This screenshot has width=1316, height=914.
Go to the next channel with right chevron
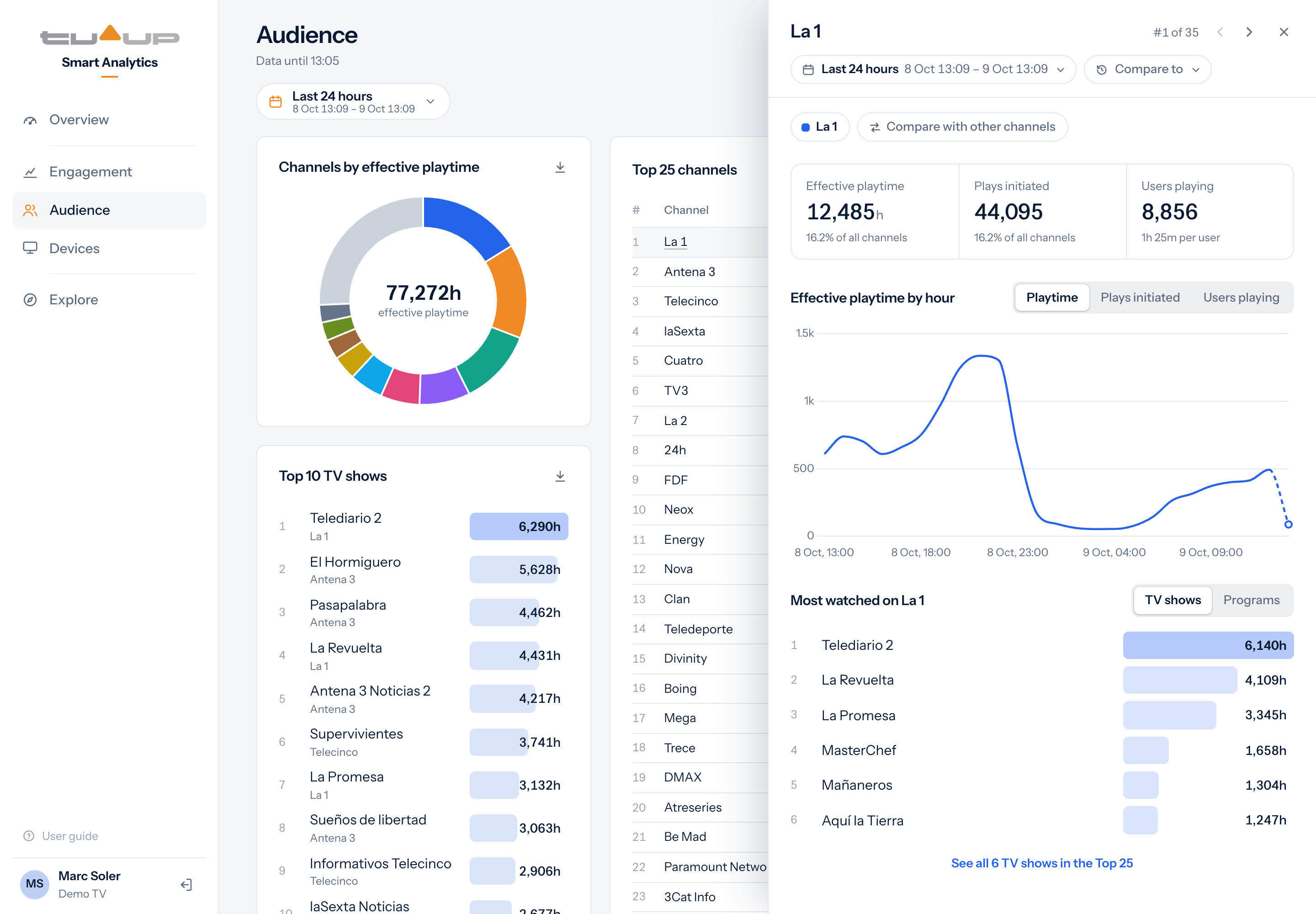pyautogui.click(x=1249, y=32)
